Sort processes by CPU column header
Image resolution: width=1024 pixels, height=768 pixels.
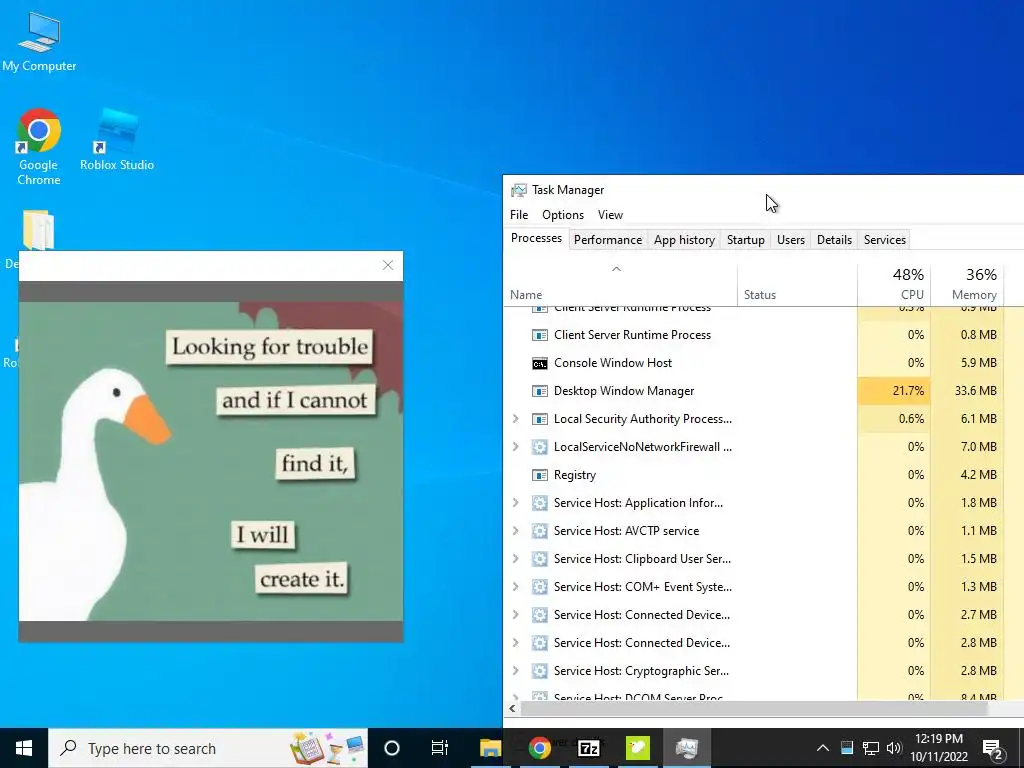click(894, 285)
